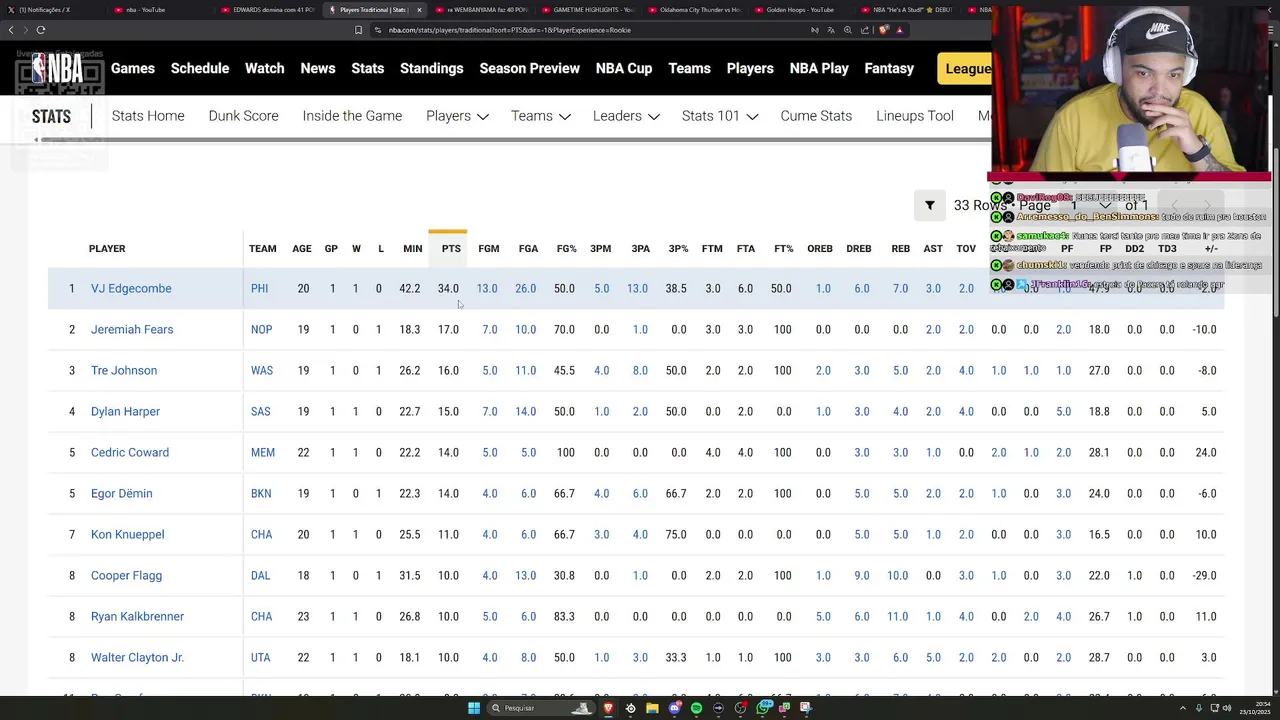Sort the table by the REB column
The height and width of the screenshot is (720, 1280).
coord(900,248)
